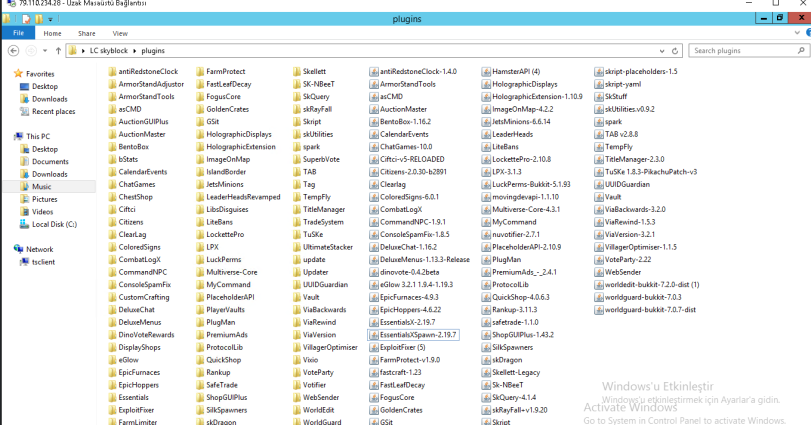Select the BentoBox-1.16.2 jar file icon
Screen dimensions: 811x425
(x=373, y=122)
